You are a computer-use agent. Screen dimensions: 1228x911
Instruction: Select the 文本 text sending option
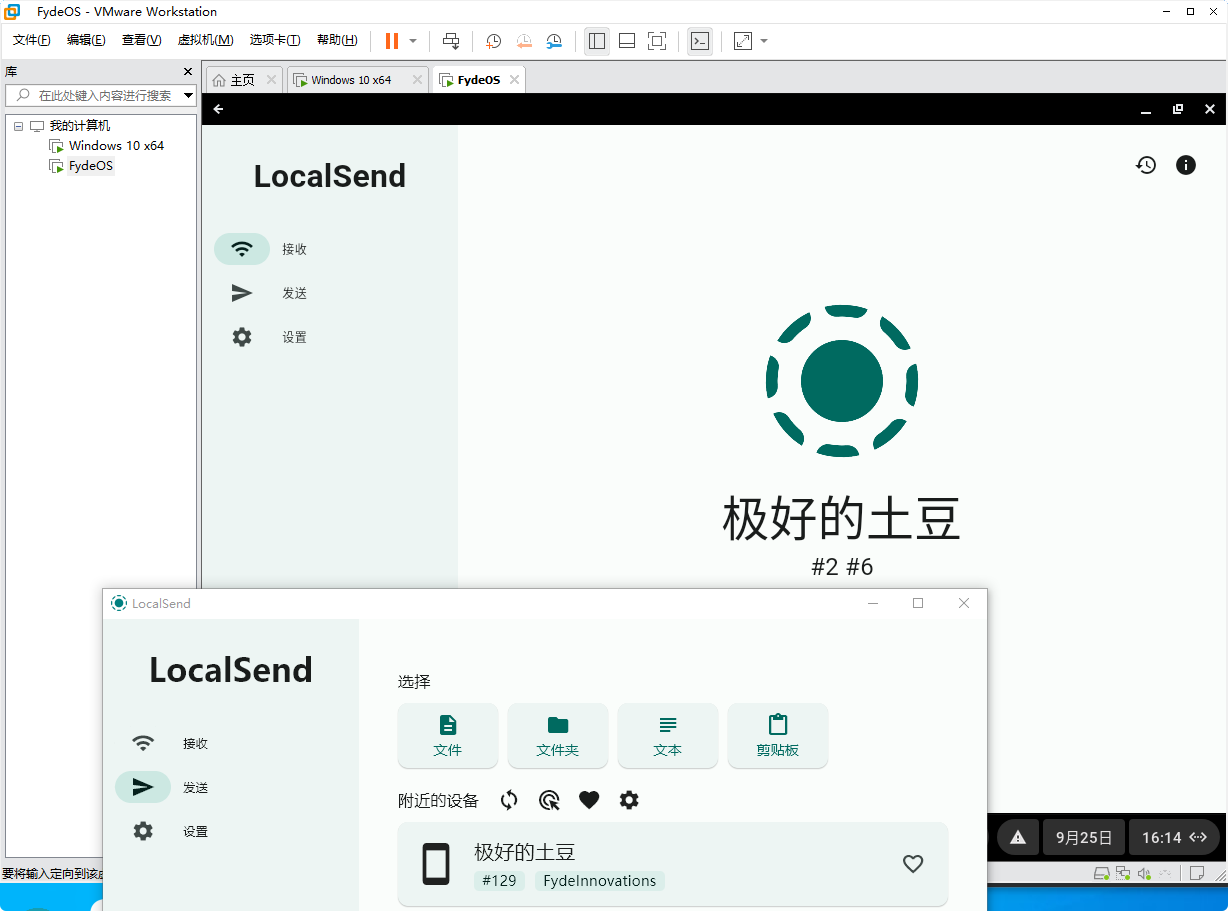668,736
